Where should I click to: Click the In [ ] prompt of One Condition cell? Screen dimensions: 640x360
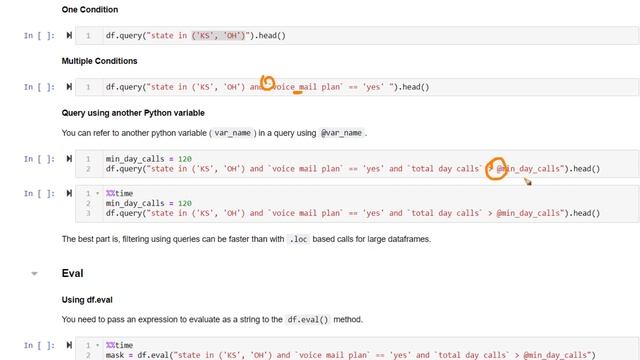click(39, 36)
